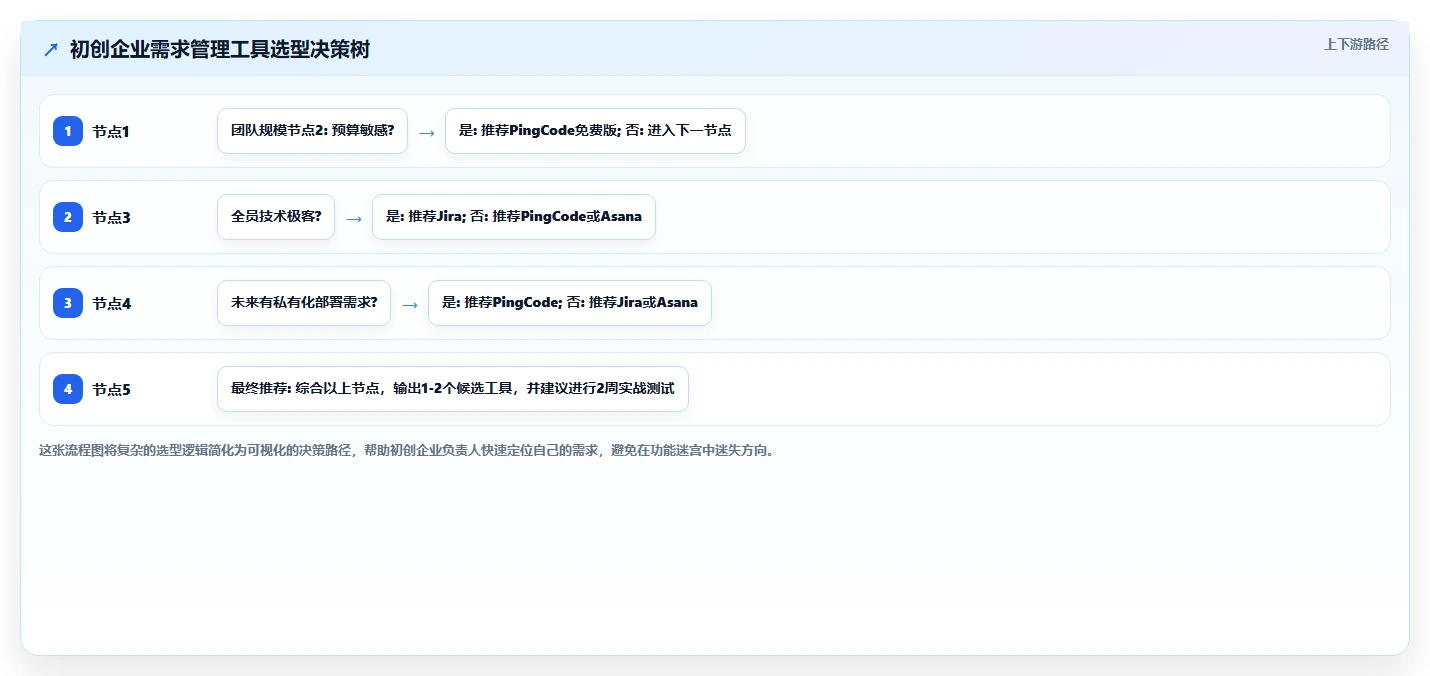Click the arrow after 全员技术极客? box
Viewport: 1430px width, 676px height.
354,218
